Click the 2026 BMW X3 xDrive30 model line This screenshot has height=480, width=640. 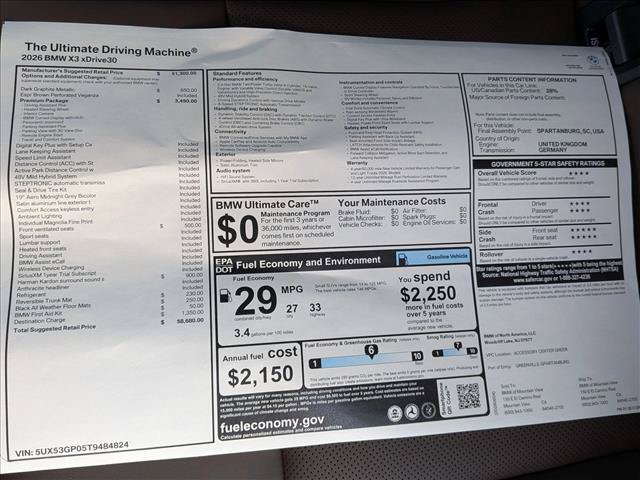(x=69, y=59)
